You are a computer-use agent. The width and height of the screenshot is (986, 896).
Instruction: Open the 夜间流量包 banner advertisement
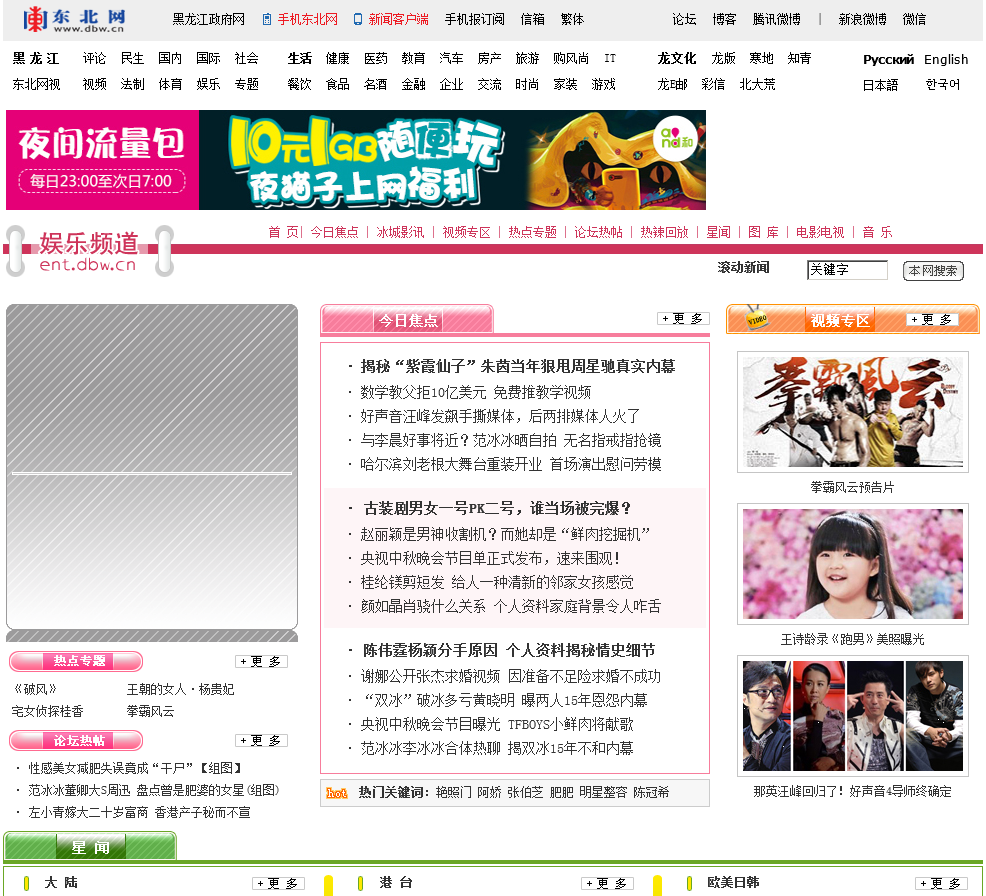pyautogui.click(x=356, y=160)
